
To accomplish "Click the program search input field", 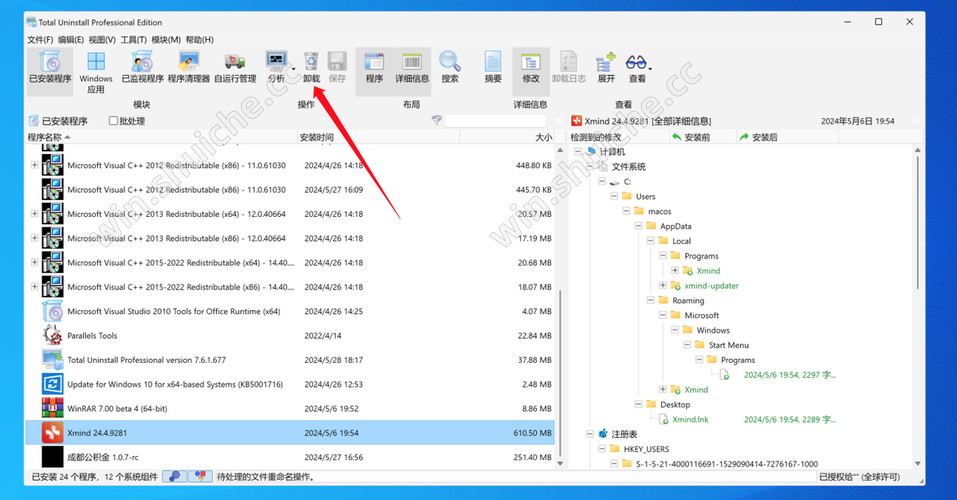I will pyautogui.click(x=495, y=121).
